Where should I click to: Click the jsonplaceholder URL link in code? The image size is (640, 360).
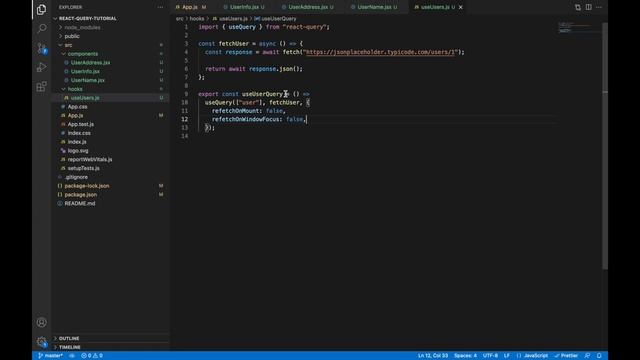pyautogui.click(x=380, y=52)
